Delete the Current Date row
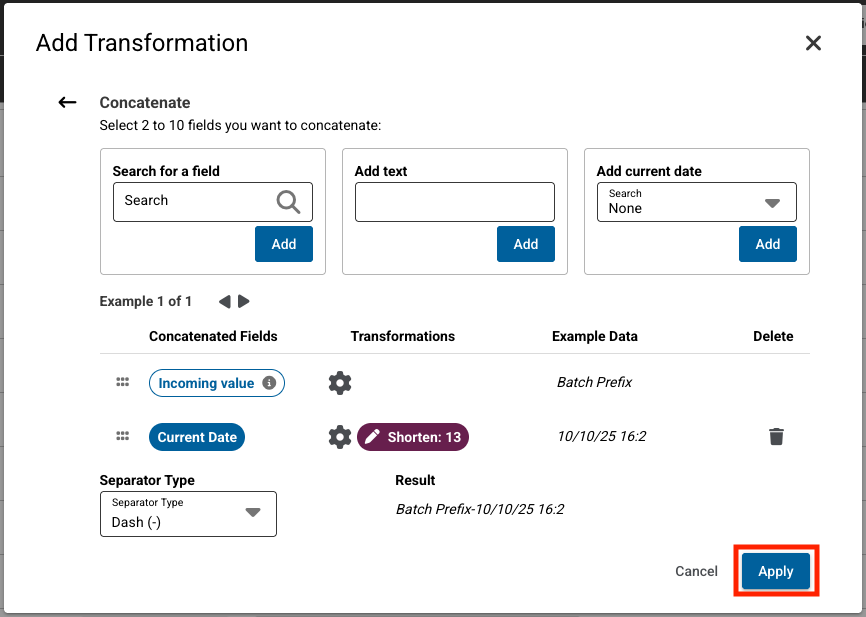The image size is (866, 617). pyautogui.click(x=776, y=436)
